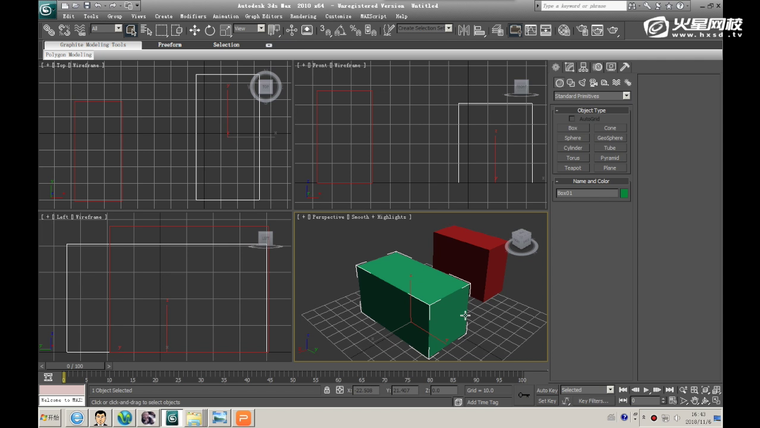Open the Utilities hammer panel tab

(x=626, y=68)
